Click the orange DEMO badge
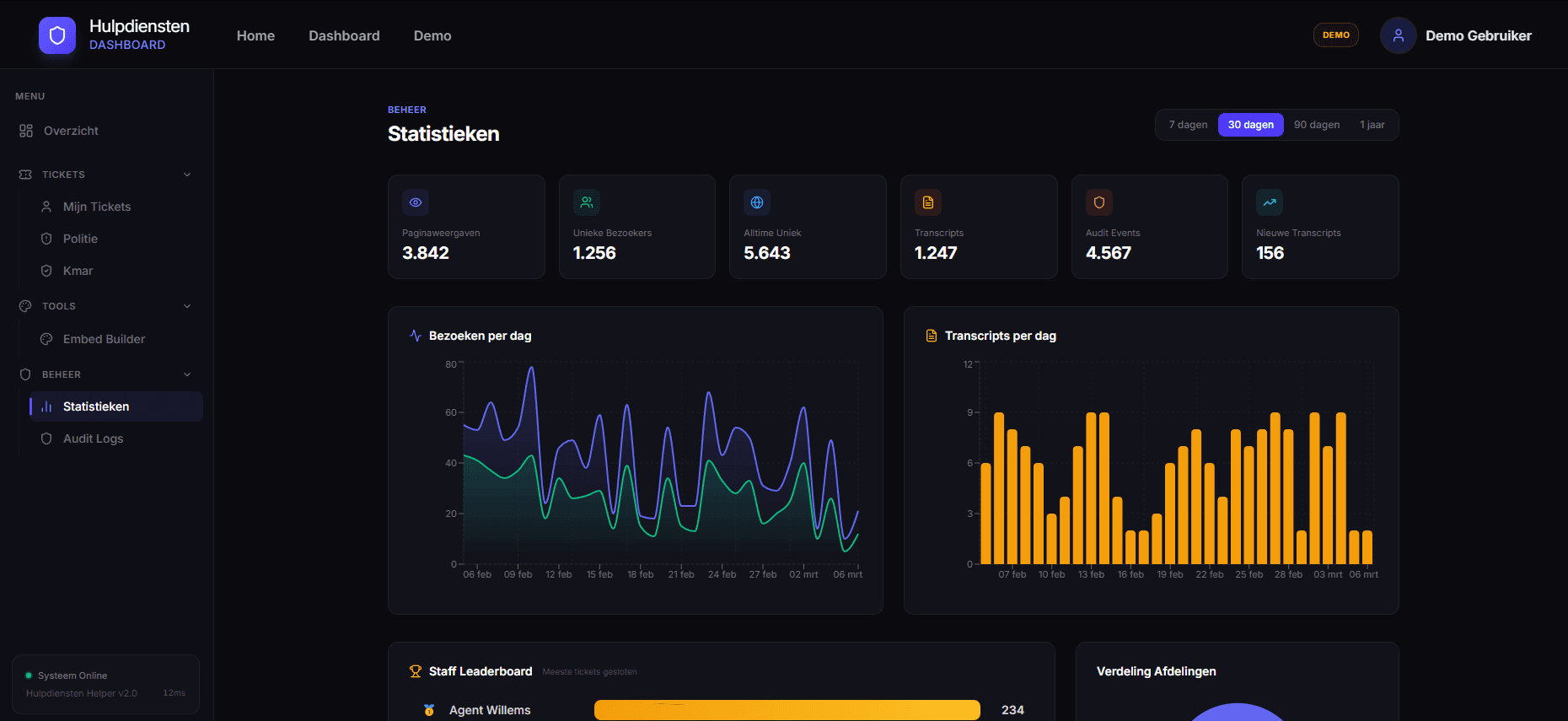Image resolution: width=1568 pixels, height=721 pixels. (1335, 35)
